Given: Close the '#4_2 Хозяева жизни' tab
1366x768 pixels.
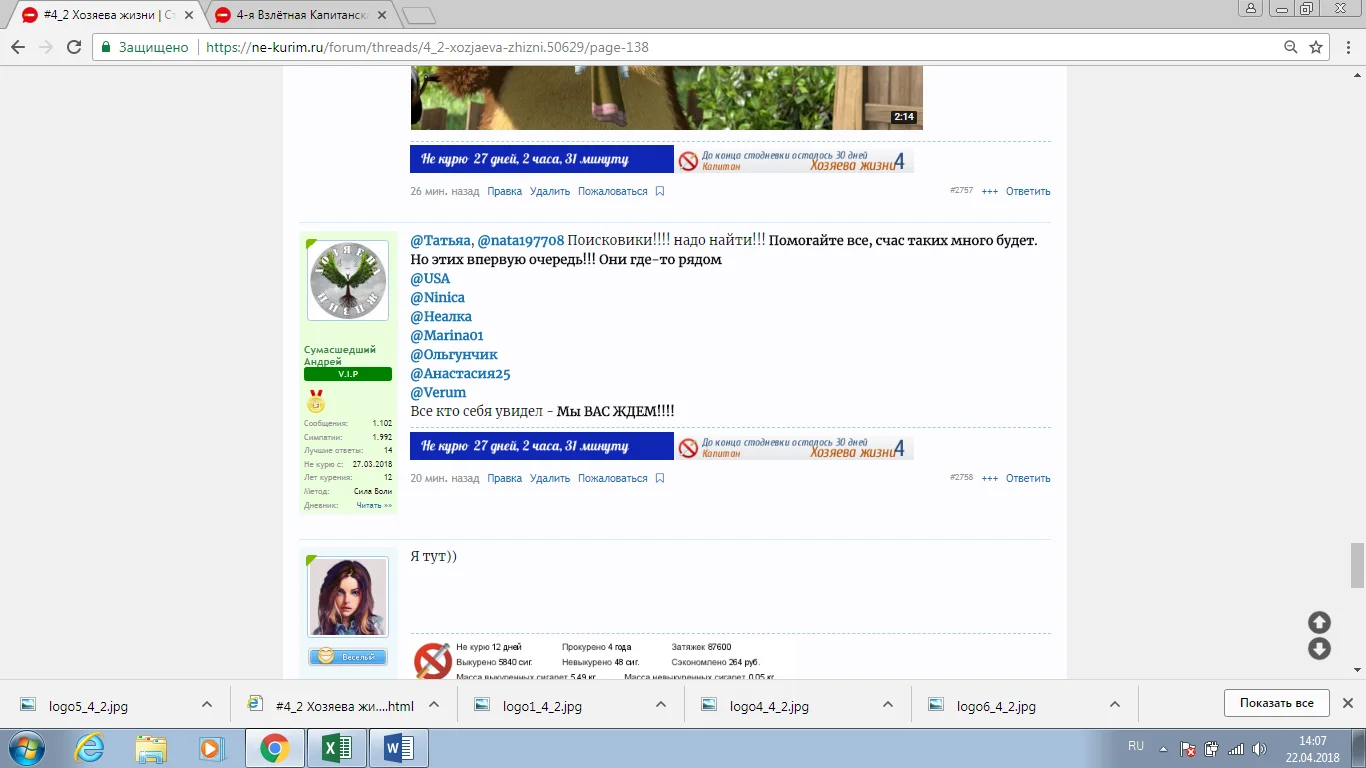Looking at the screenshot, I should (x=187, y=16).
